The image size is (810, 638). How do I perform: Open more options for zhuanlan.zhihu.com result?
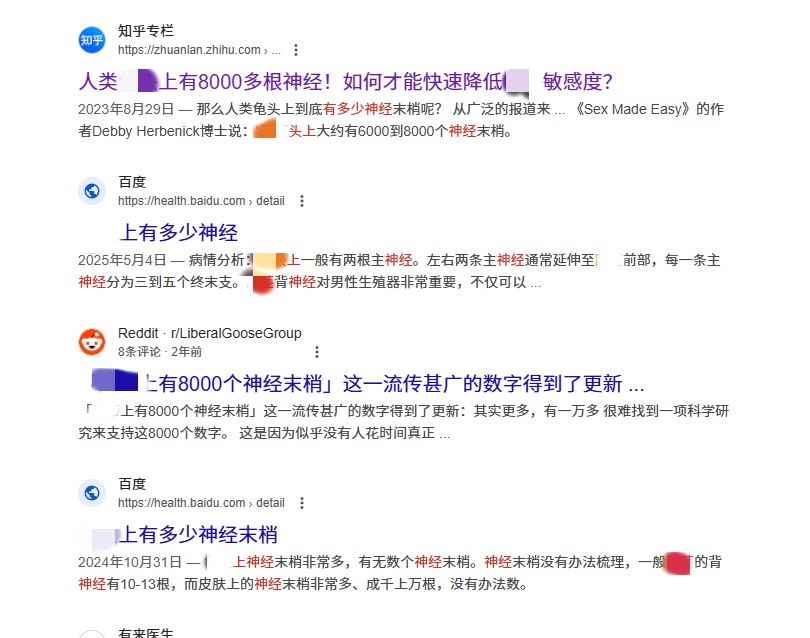coord(295,50)
